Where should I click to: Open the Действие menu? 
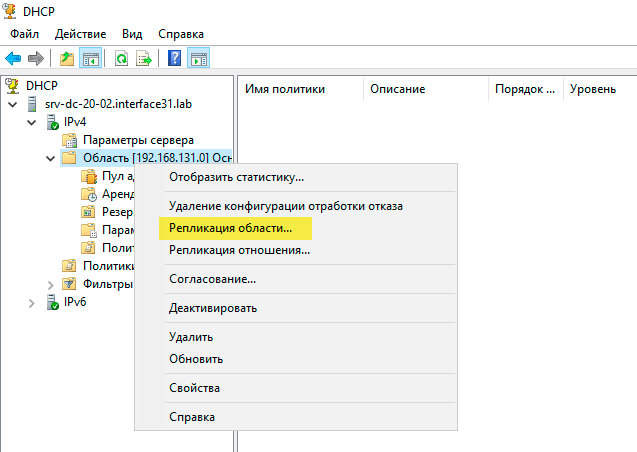(80, 34)
